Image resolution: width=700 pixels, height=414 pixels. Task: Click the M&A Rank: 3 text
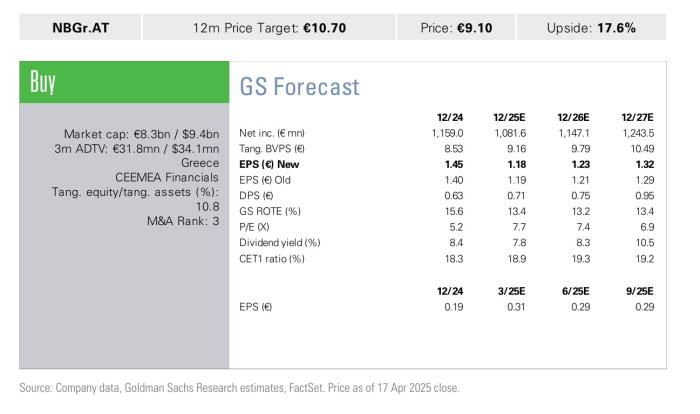(183, 221)
